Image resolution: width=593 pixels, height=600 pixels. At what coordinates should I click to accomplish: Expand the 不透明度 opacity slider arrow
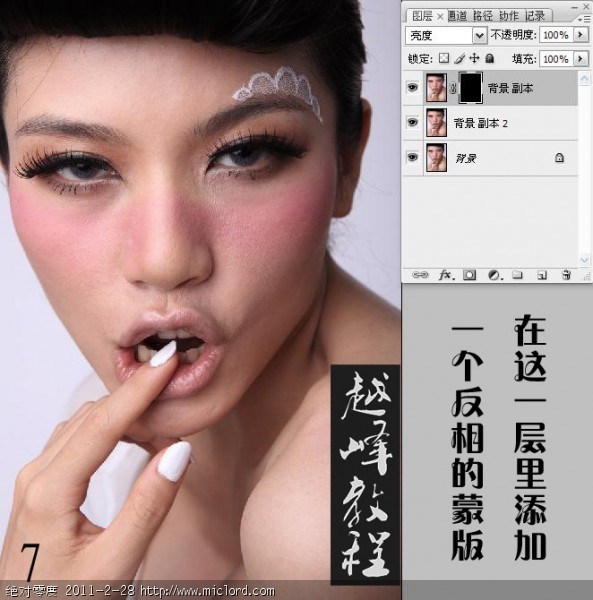click(581, 35)
